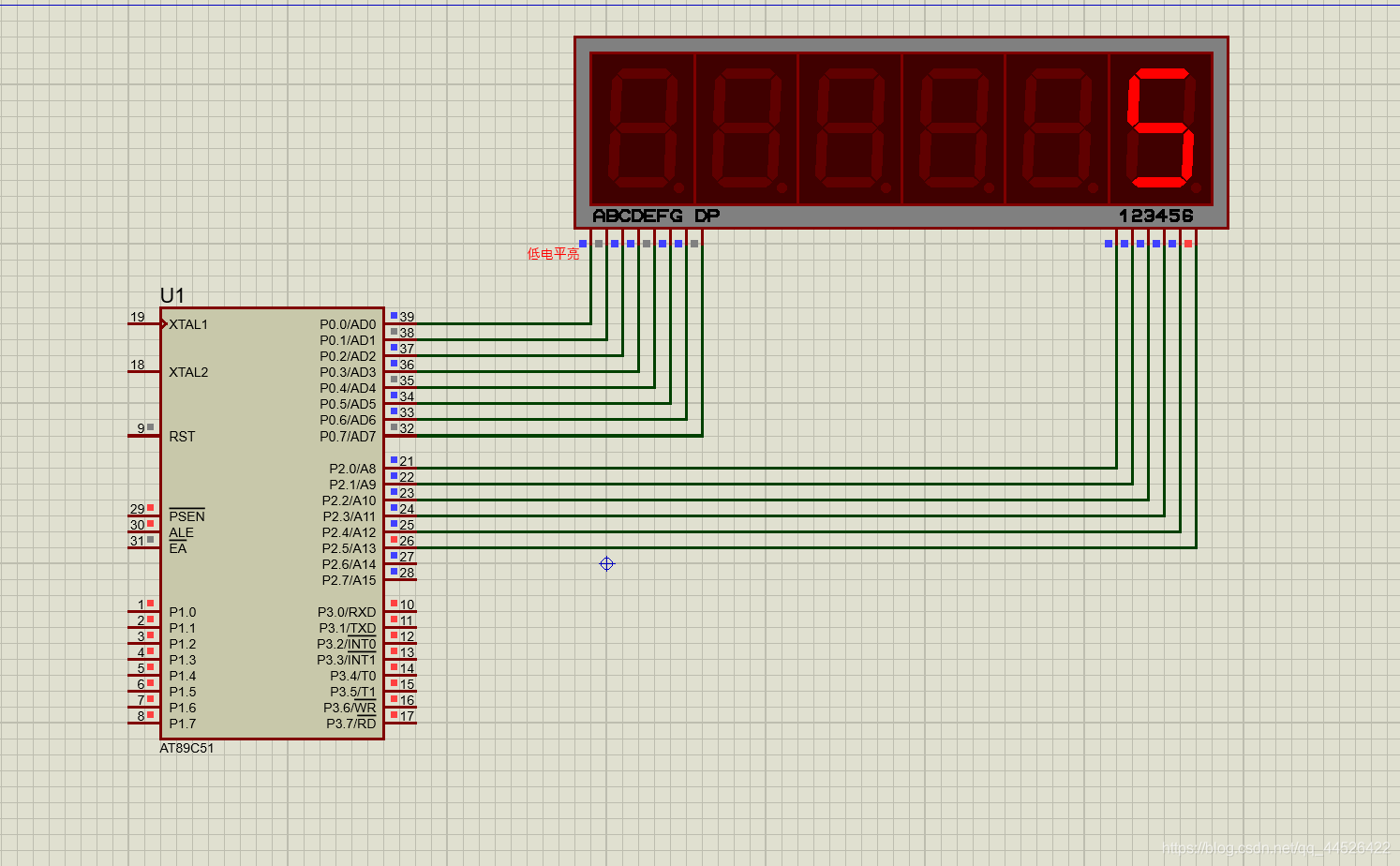Click the crosshair origin marker on the sheet
Image resolution: width=1400 pixels, height=866 pixels.
click(x=606, y=563)
